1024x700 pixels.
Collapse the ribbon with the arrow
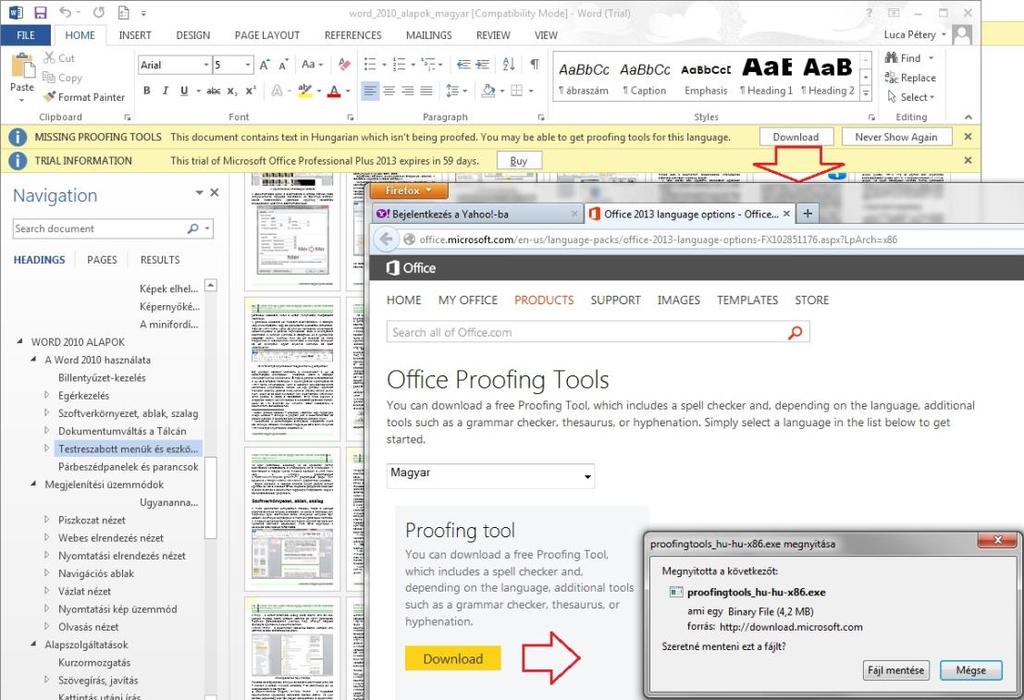click(968, 117)
